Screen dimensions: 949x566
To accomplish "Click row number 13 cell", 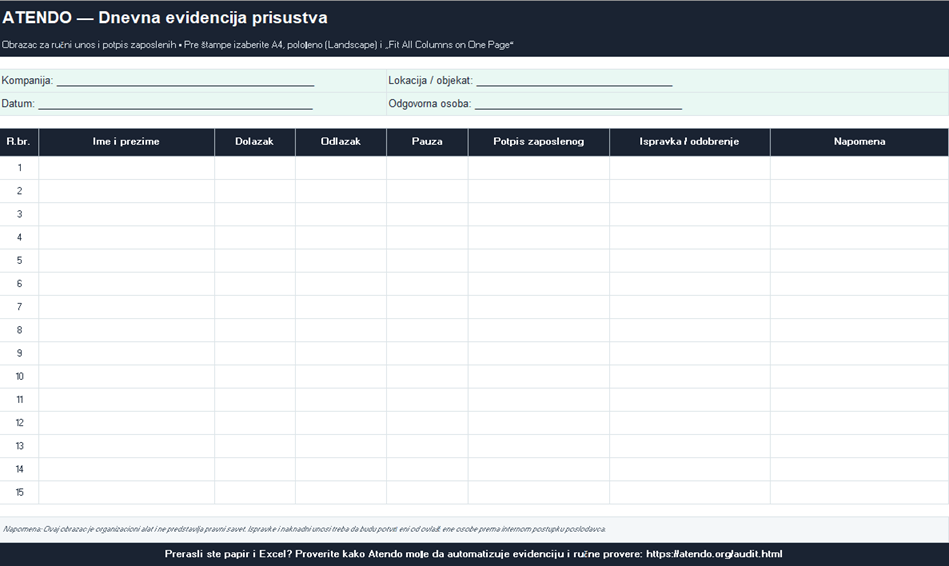I will tap(19, 446).
